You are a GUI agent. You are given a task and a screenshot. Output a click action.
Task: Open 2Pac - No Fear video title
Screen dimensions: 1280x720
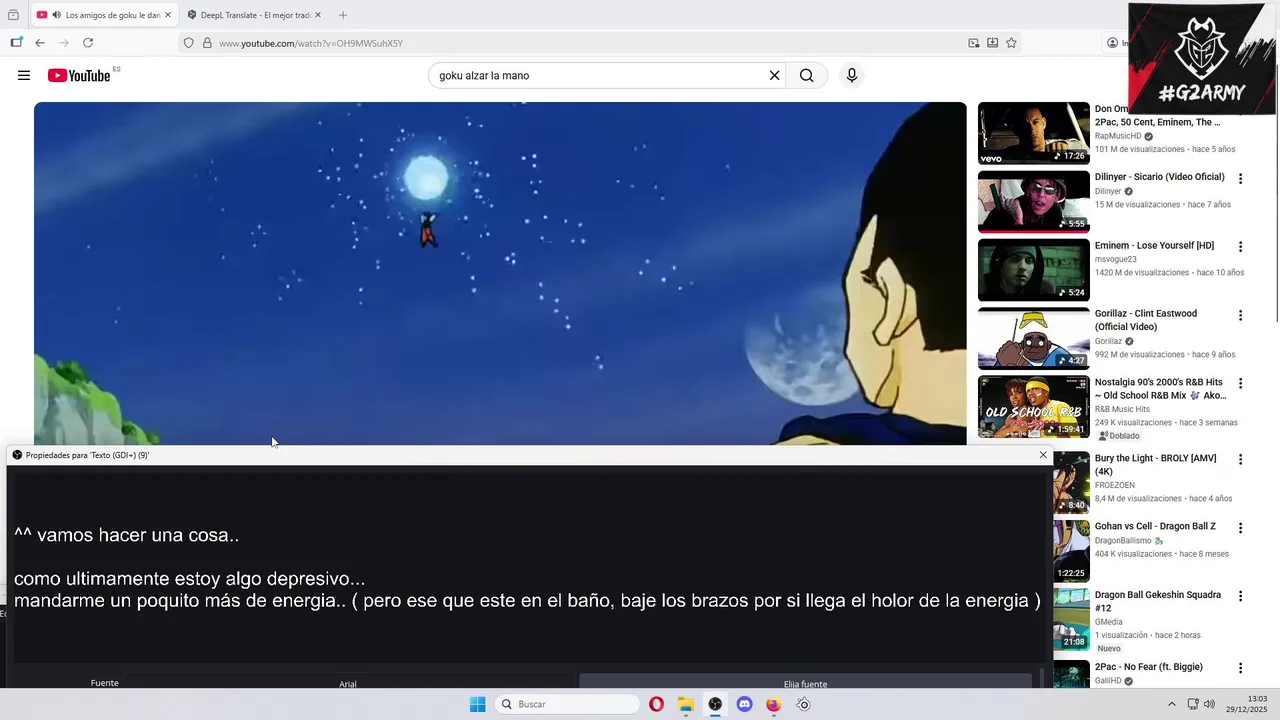1148,667
